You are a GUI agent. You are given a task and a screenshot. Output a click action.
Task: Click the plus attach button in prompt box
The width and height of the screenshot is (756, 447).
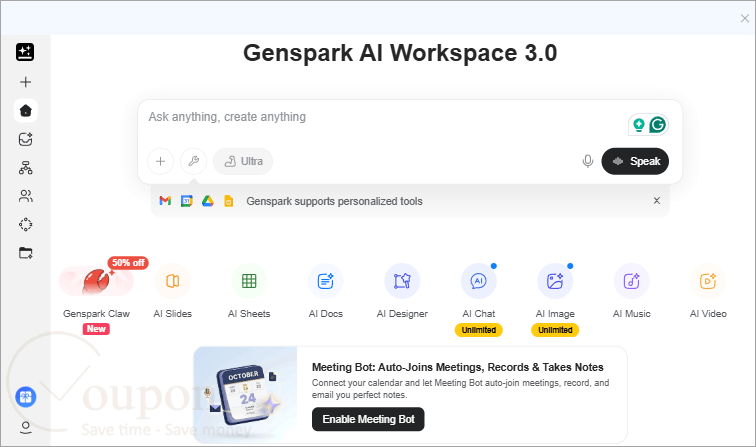tap(161, 161)
